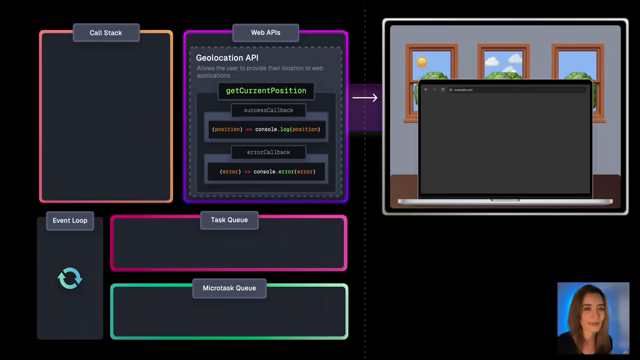The height and width of the screenshot is (360, 640).
Task: Click the getCurrentPosition function label
Action: [266, 91]
